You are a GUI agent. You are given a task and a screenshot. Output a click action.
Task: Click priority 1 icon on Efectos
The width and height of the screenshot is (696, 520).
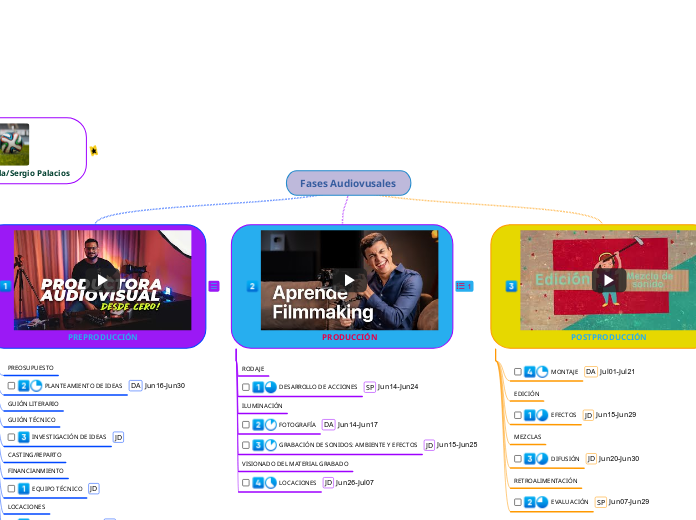pyautogui.click(x=530, y=415)
